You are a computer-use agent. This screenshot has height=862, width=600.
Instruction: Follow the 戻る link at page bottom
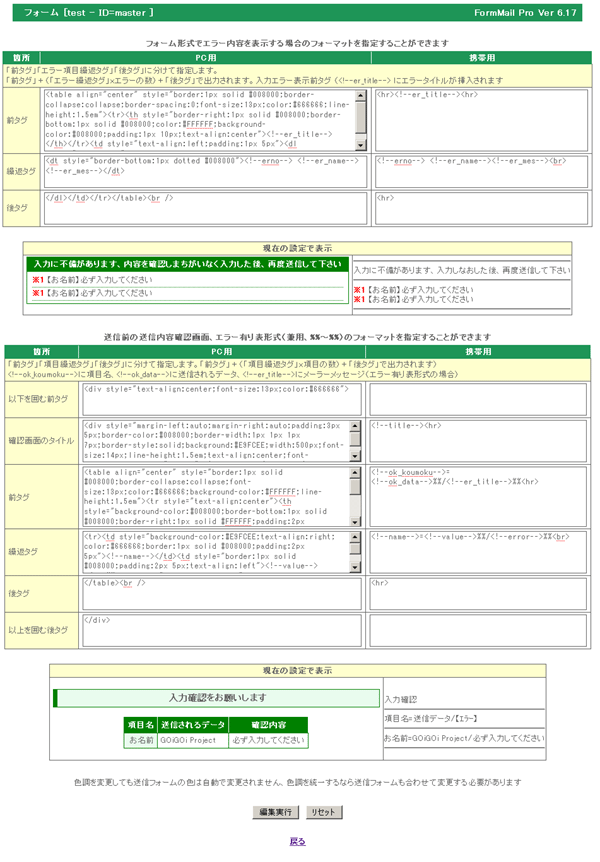(297, 842)
